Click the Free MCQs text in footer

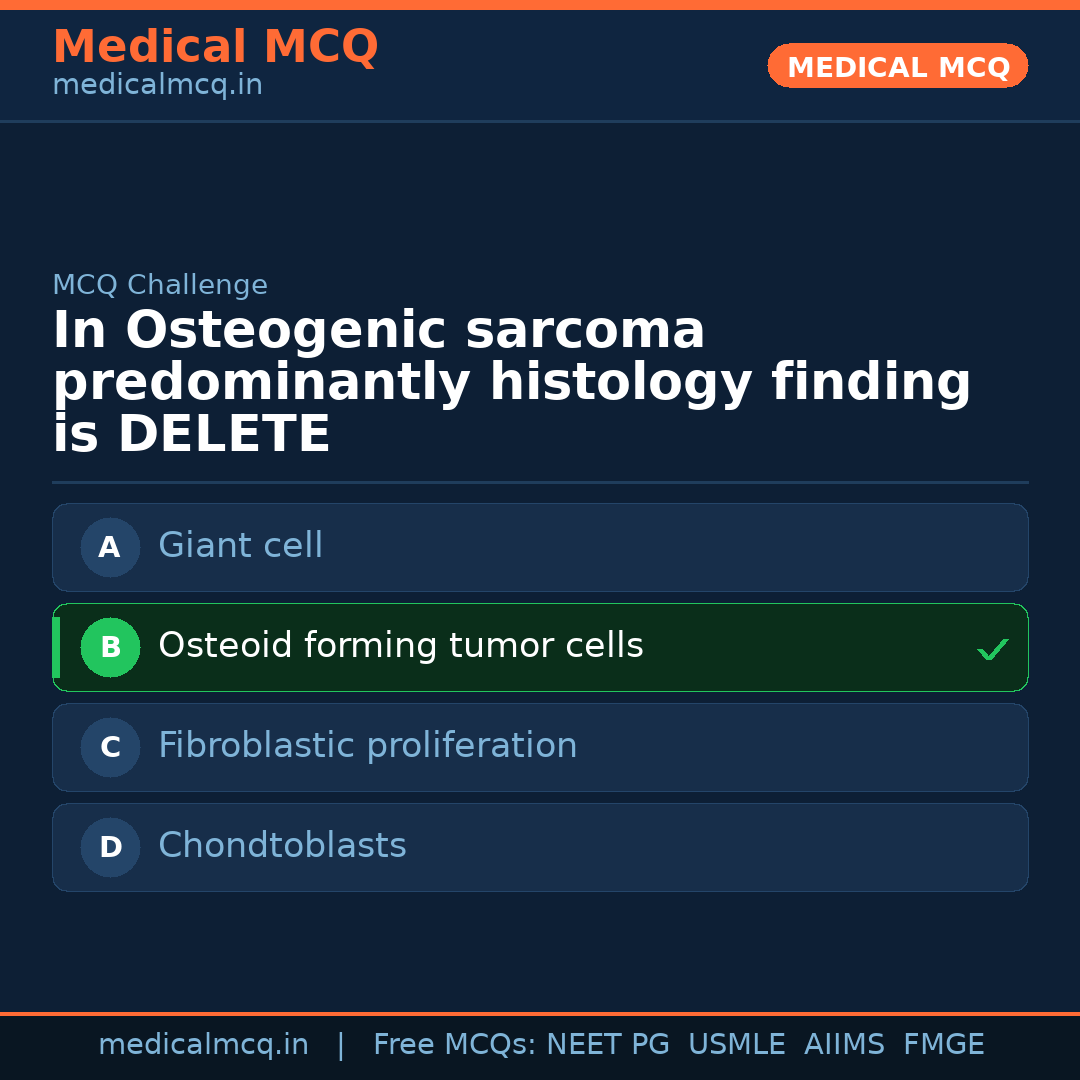pyautogui.click(x=454, y=1045)
